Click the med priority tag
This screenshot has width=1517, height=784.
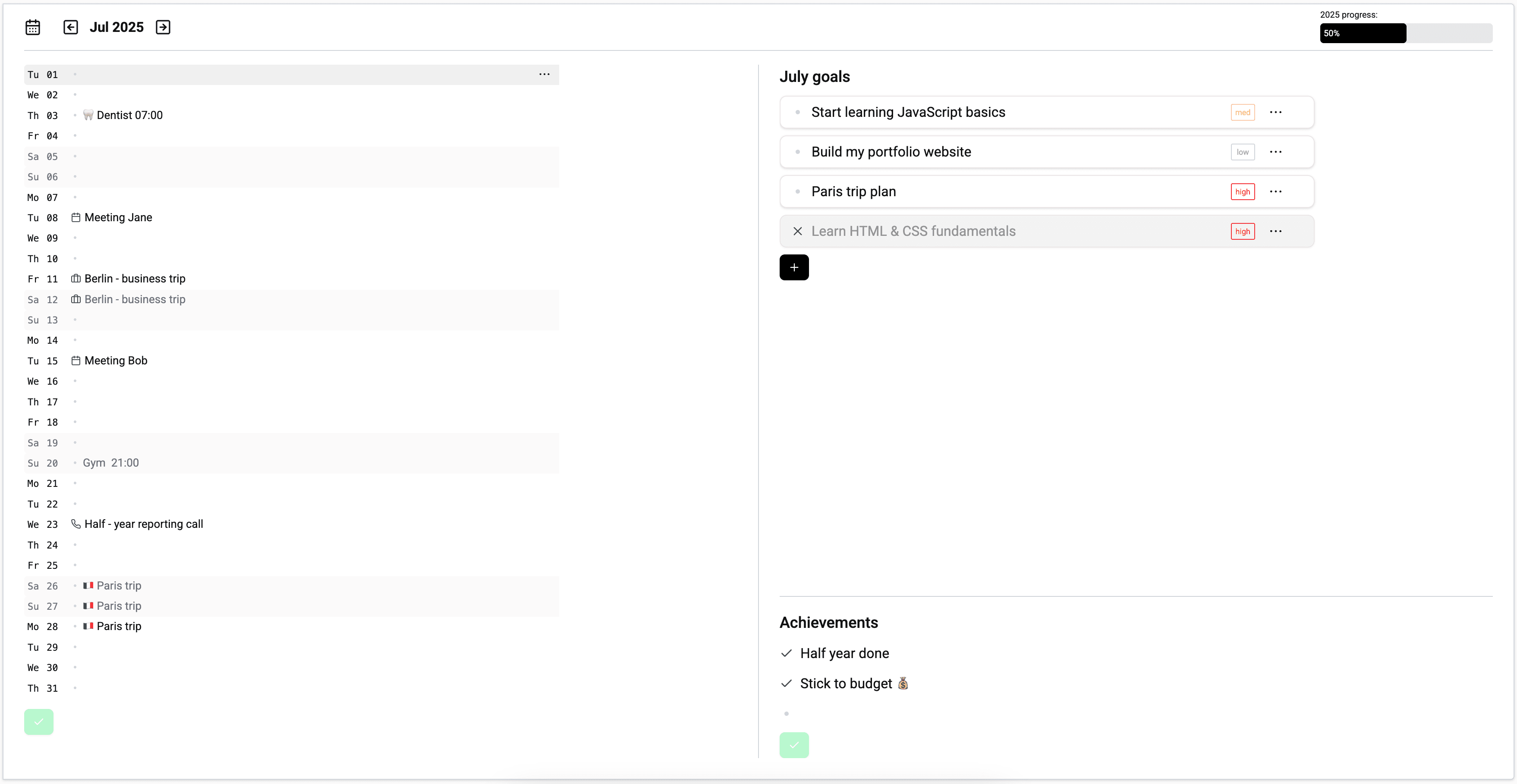(x=1243, y=112)
